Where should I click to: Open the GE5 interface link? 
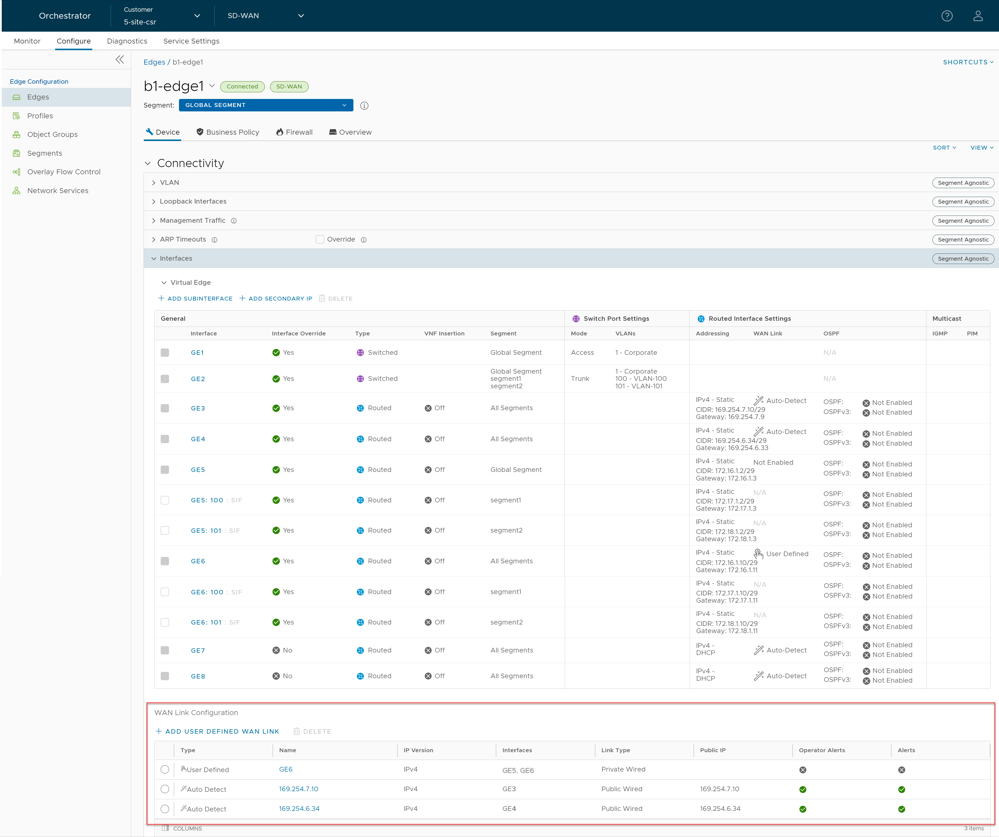pos(197,469)
